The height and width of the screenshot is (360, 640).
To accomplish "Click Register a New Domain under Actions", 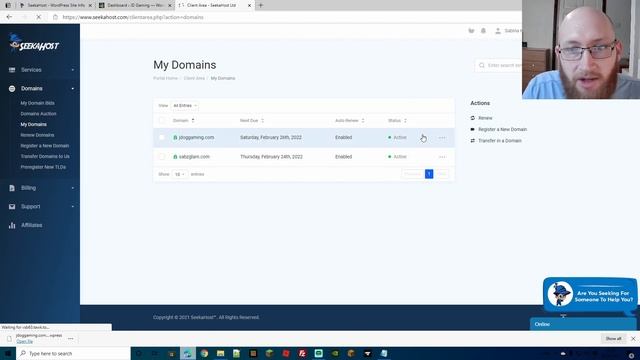I will [x=502, y=129].
